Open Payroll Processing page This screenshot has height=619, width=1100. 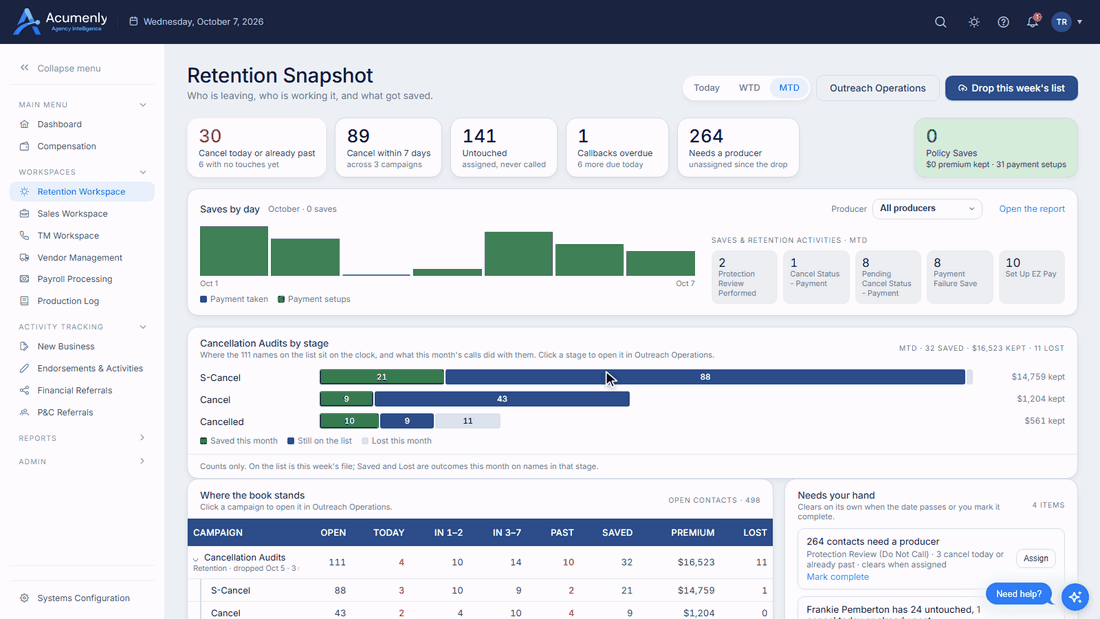(82, 279)
